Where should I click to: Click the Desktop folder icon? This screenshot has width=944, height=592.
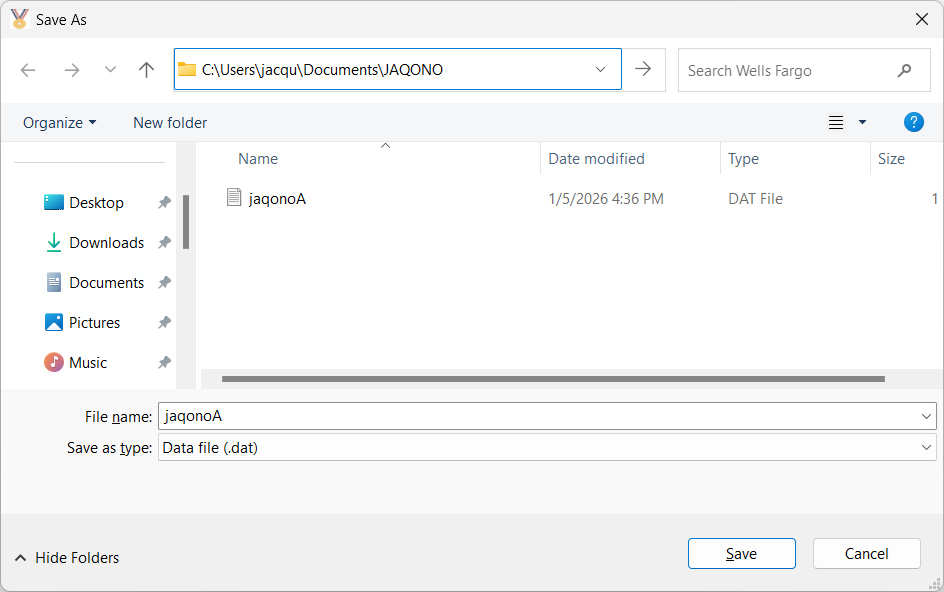[54, 202]
